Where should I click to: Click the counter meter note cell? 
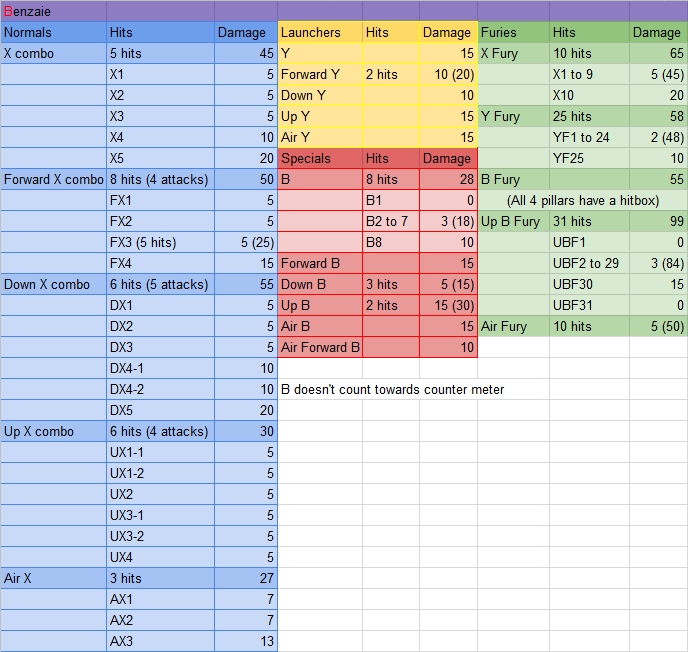pos(392,389)
